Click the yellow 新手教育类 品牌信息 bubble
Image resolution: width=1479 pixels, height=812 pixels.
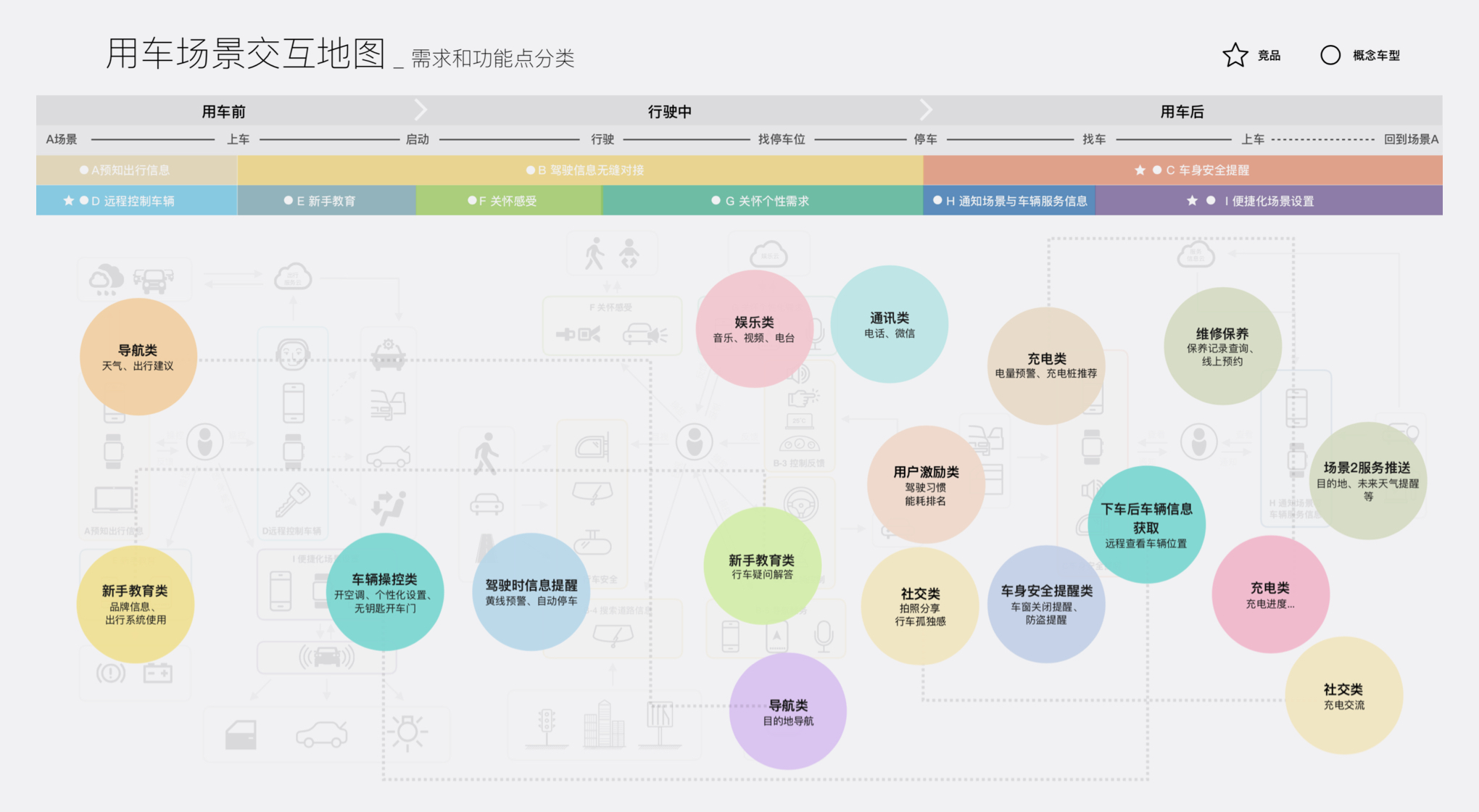(x=136, y=604)
